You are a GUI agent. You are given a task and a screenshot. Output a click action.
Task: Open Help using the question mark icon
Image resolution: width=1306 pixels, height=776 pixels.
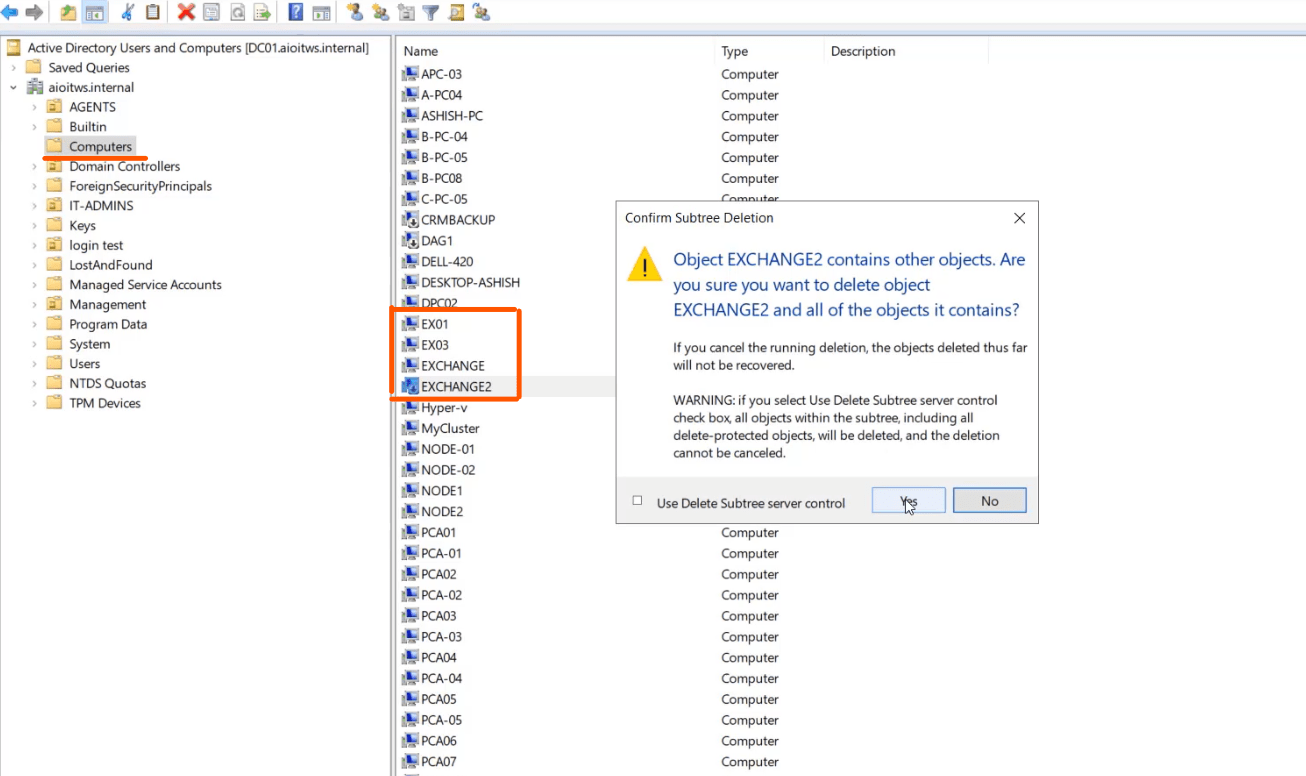tap(294, 12)
